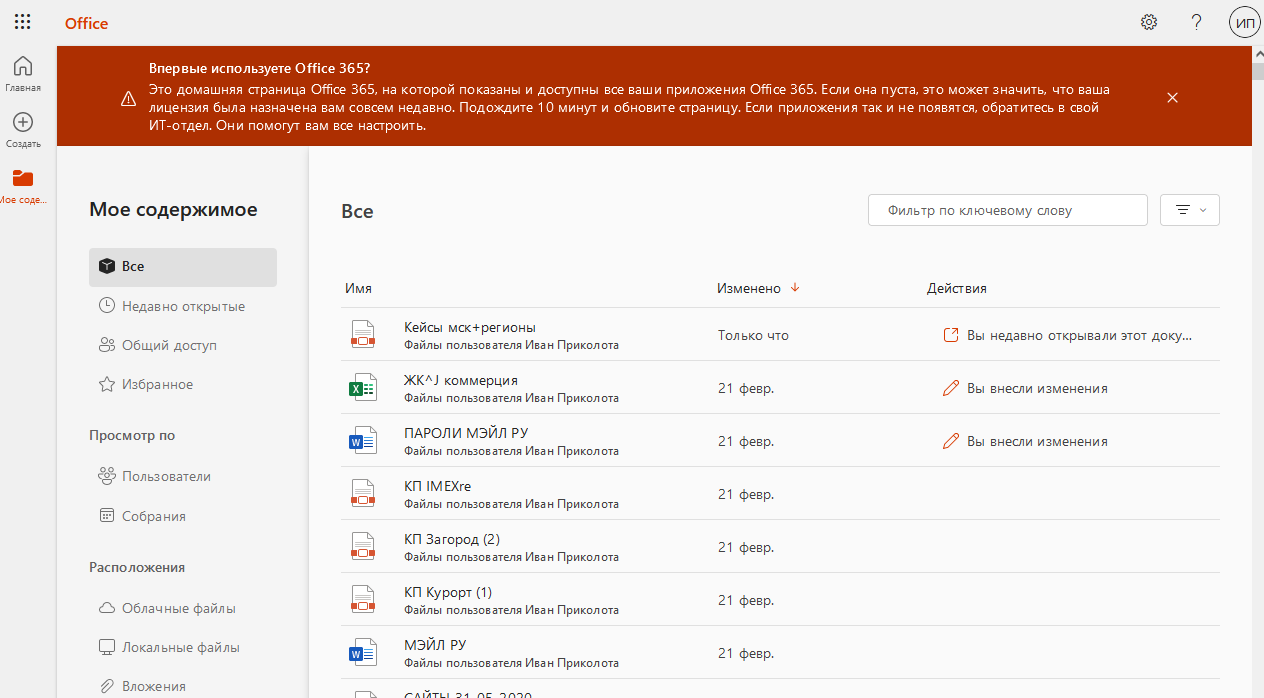Screen dimensions: 1264x698
Task: Open file КП Загород (2)
Action: click(452, 539)
